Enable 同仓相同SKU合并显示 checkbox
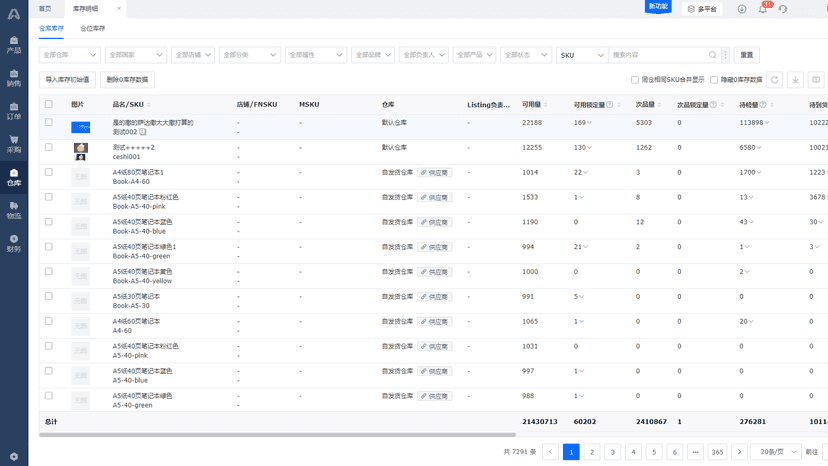 (635, 80)
